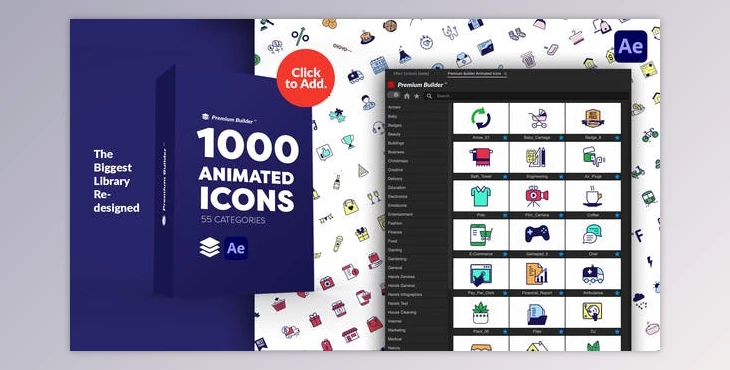Select the Ambulance animated icon
The height and width of the screenshot is (370, 730).
tap(593, 274)
